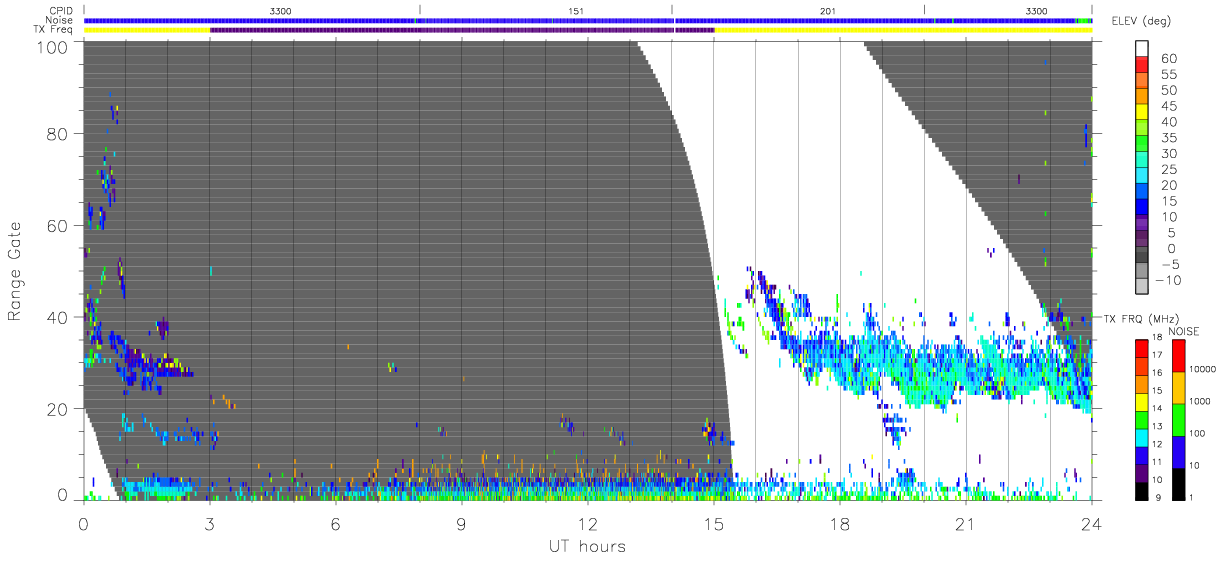Click the TX Freq row label
Image resolution: width=1228 pixels, height=567 pixels.
tap(52, 29)
